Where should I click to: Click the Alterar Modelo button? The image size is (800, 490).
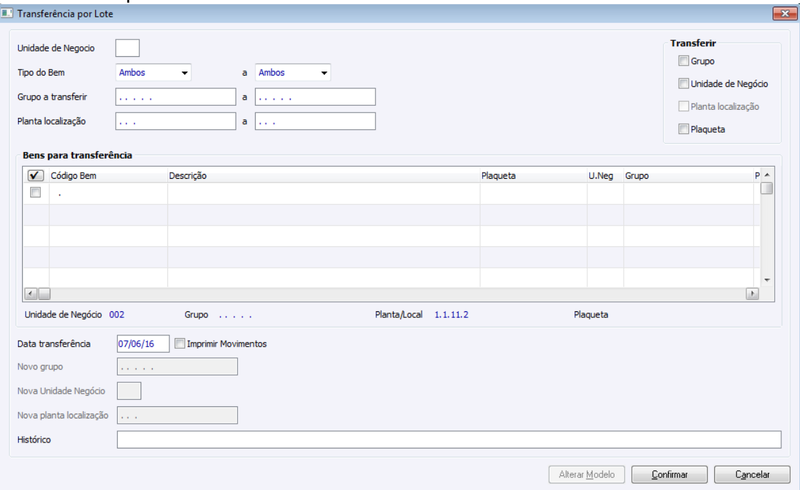coord(587,474)
